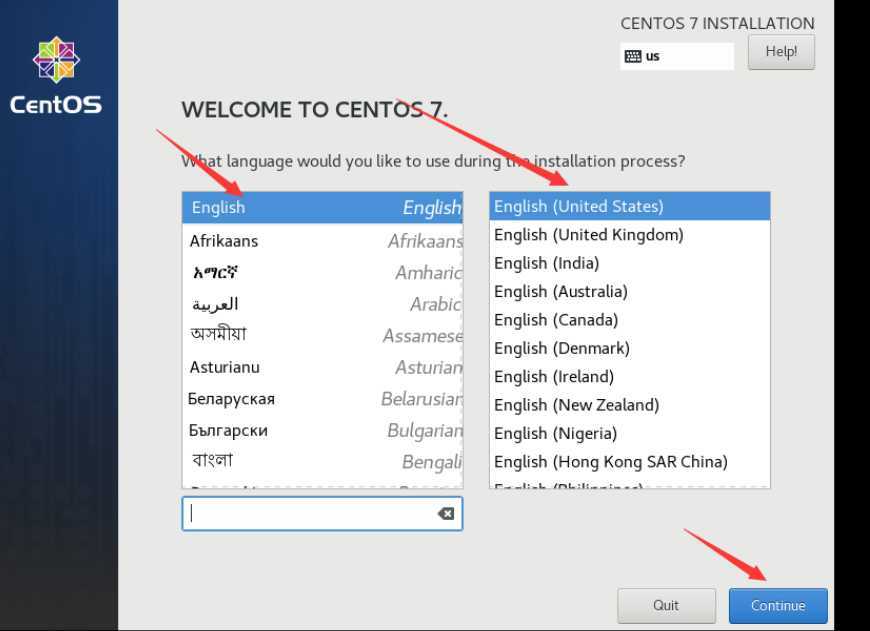The image size is (870, 631).
Task: Choose English (Australia) locale
Action: [630, 291]
